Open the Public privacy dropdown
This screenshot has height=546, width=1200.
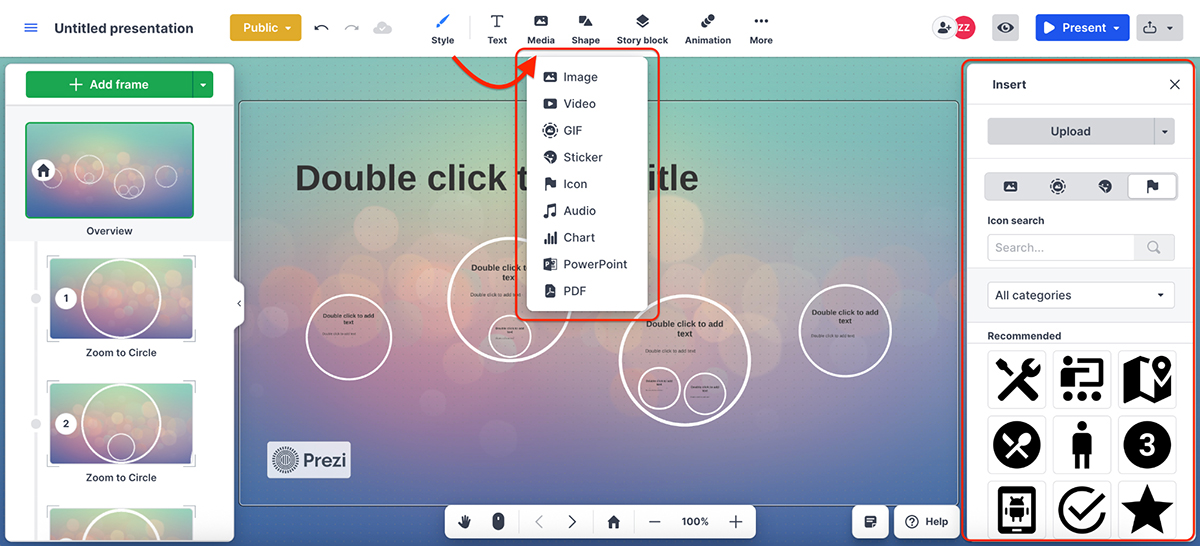point(265,28)
